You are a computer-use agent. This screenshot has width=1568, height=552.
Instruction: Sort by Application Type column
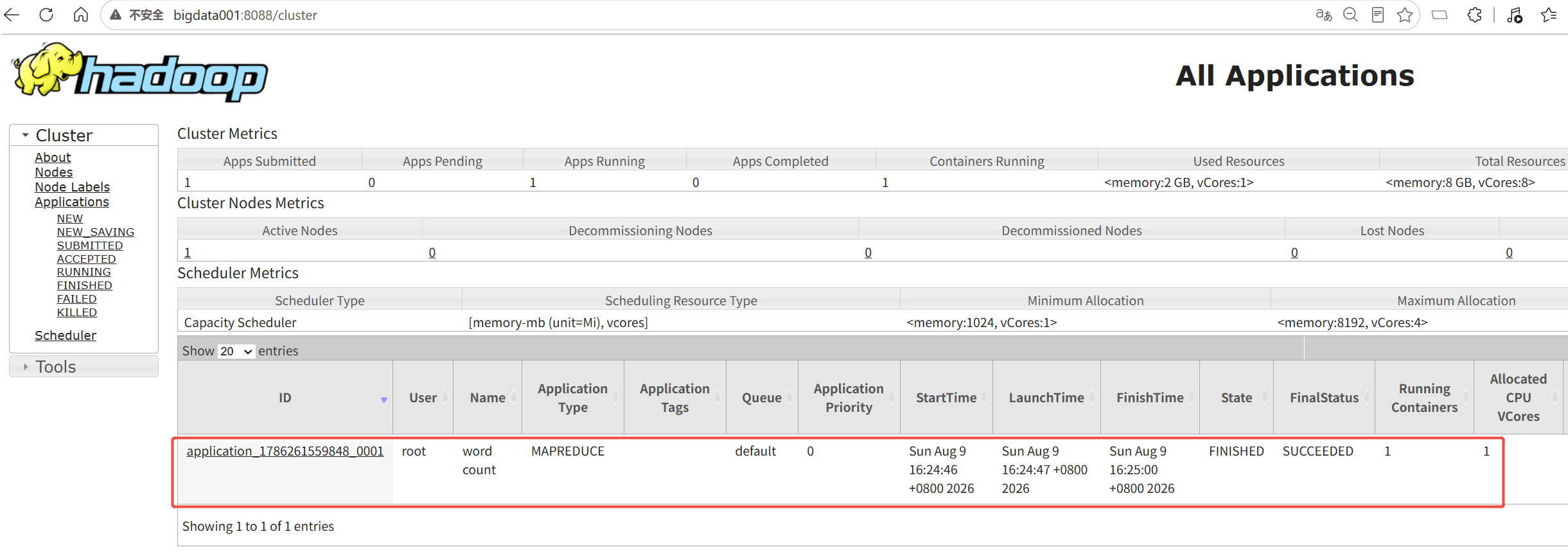[573, 398]
